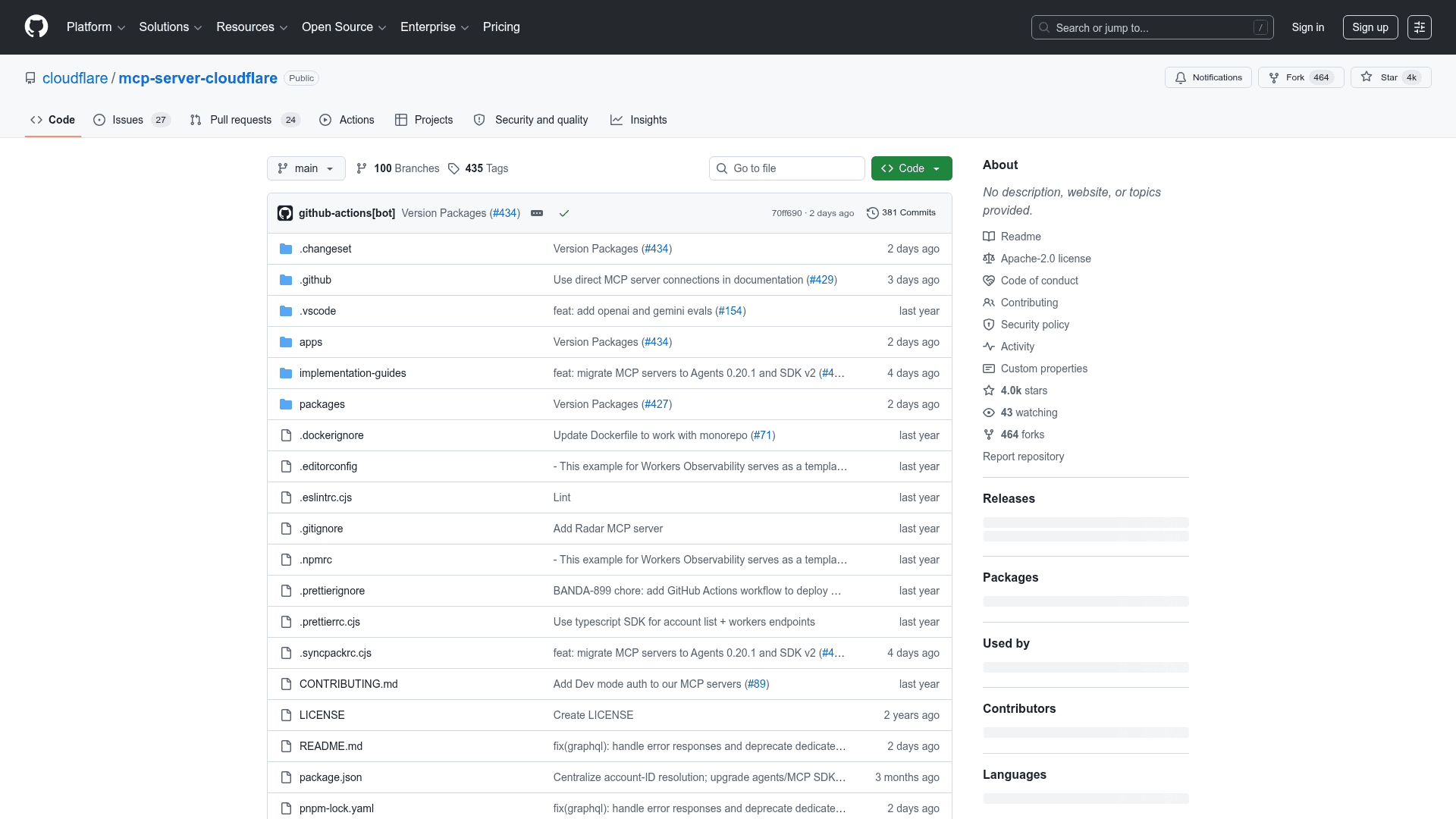Viewport: 1456px width, 819px height.
Task: Click the Sign in link
Action: click(1308, 27)
